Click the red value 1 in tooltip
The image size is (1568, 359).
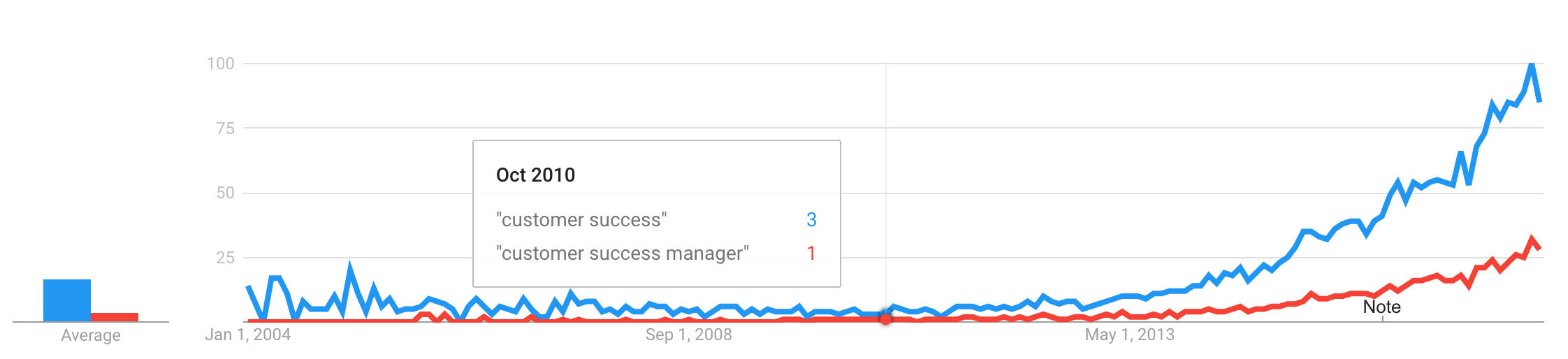click(811, 253)
